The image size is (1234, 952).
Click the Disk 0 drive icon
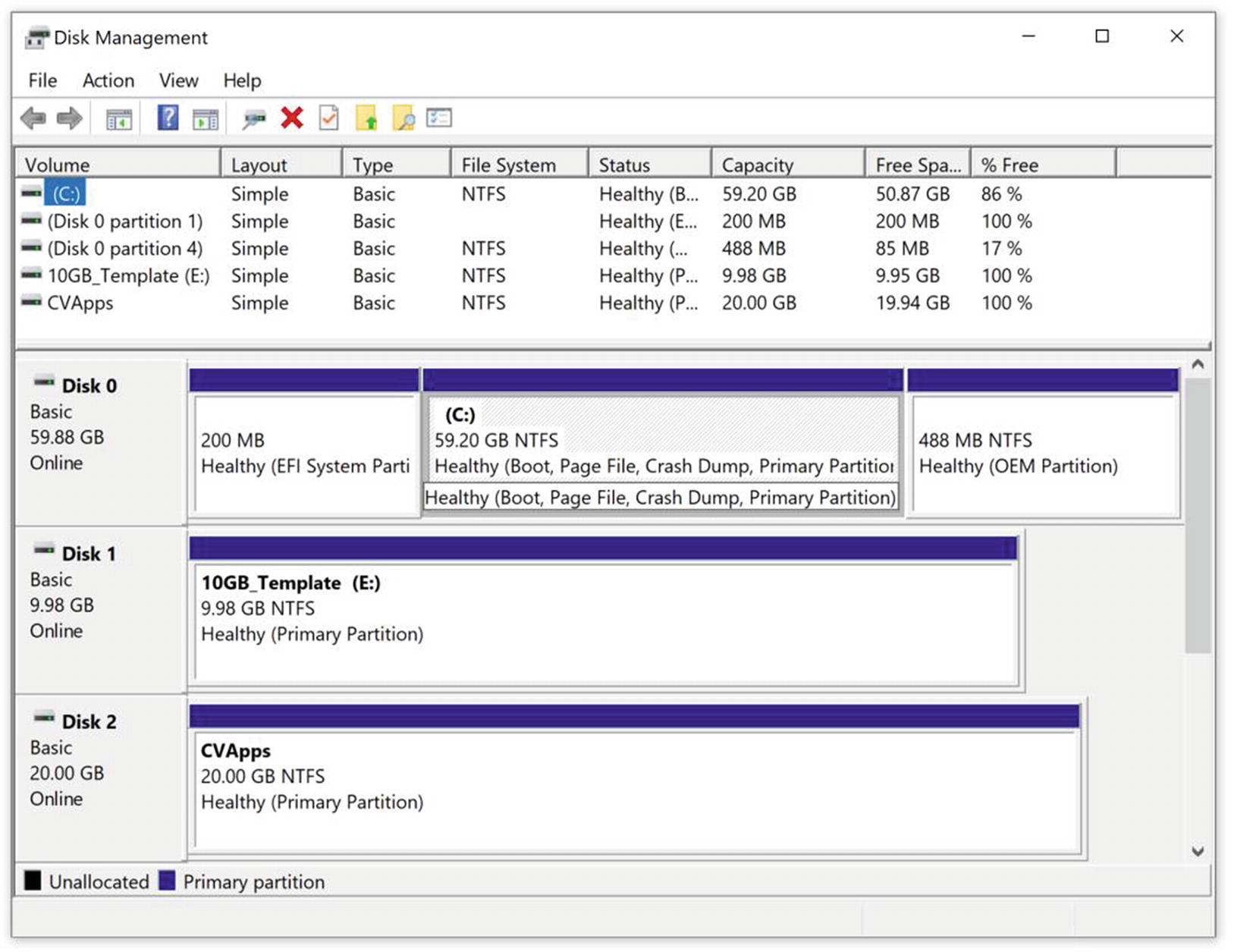click(45, 382)
